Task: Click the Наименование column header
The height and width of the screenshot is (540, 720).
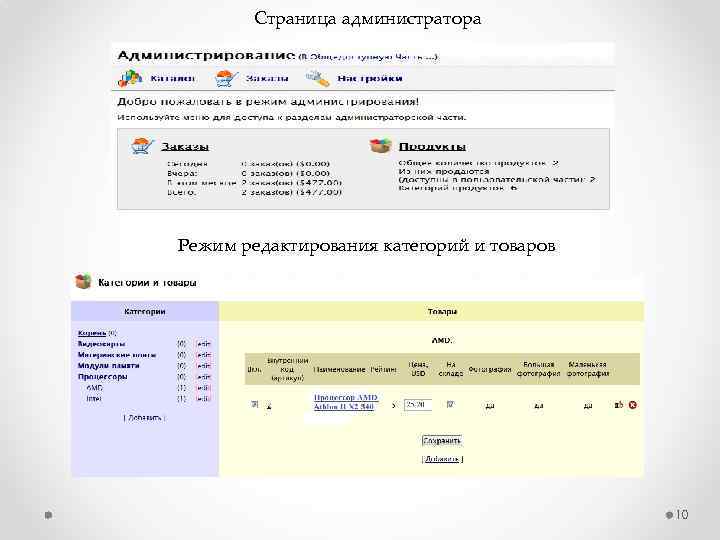Action: click(339, 369)
